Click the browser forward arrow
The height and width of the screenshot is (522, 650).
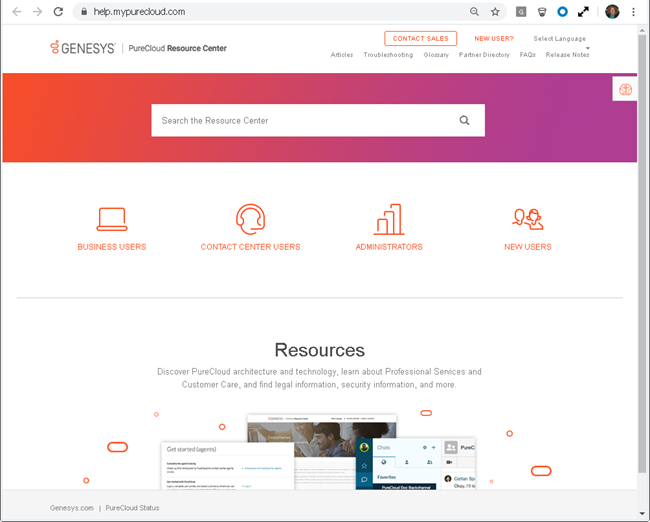point(37,12)
